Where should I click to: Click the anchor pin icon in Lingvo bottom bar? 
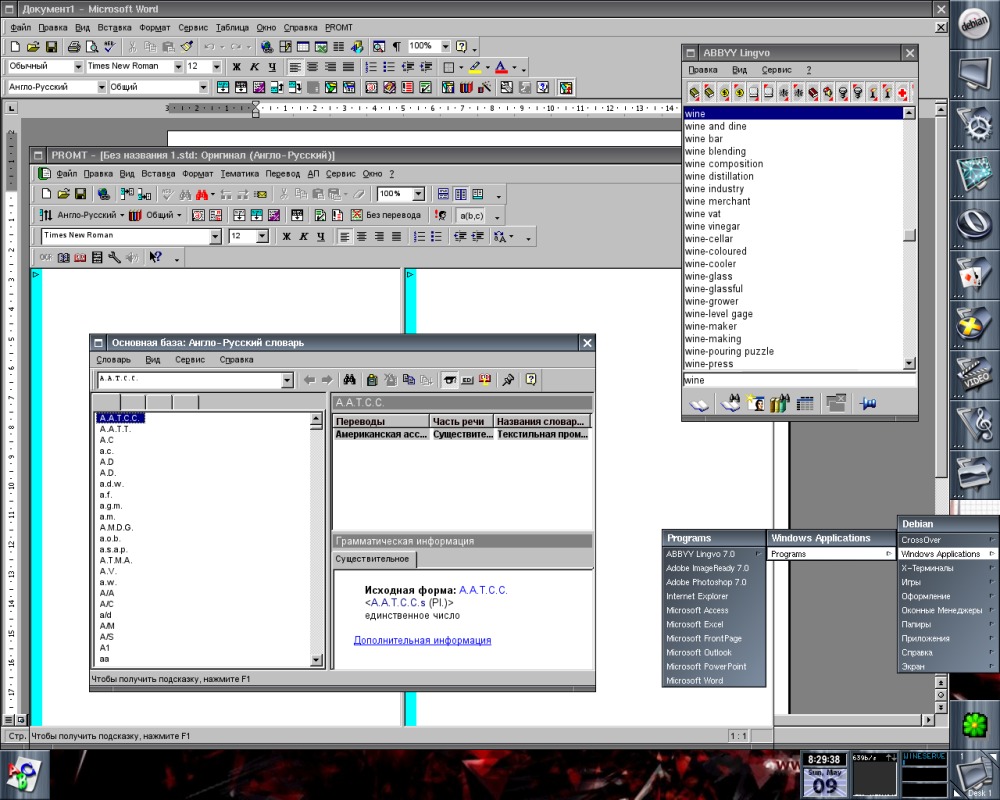867,403
